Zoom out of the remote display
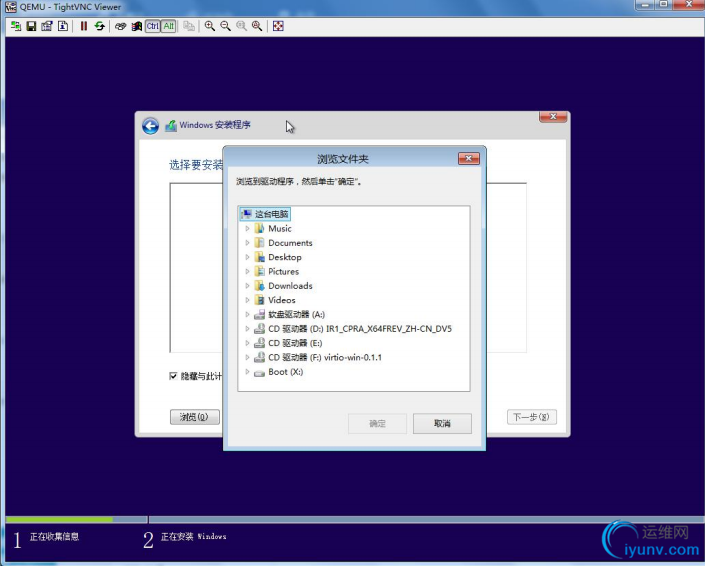The width and height of the screenshot is (705, 566). point(225,26)
